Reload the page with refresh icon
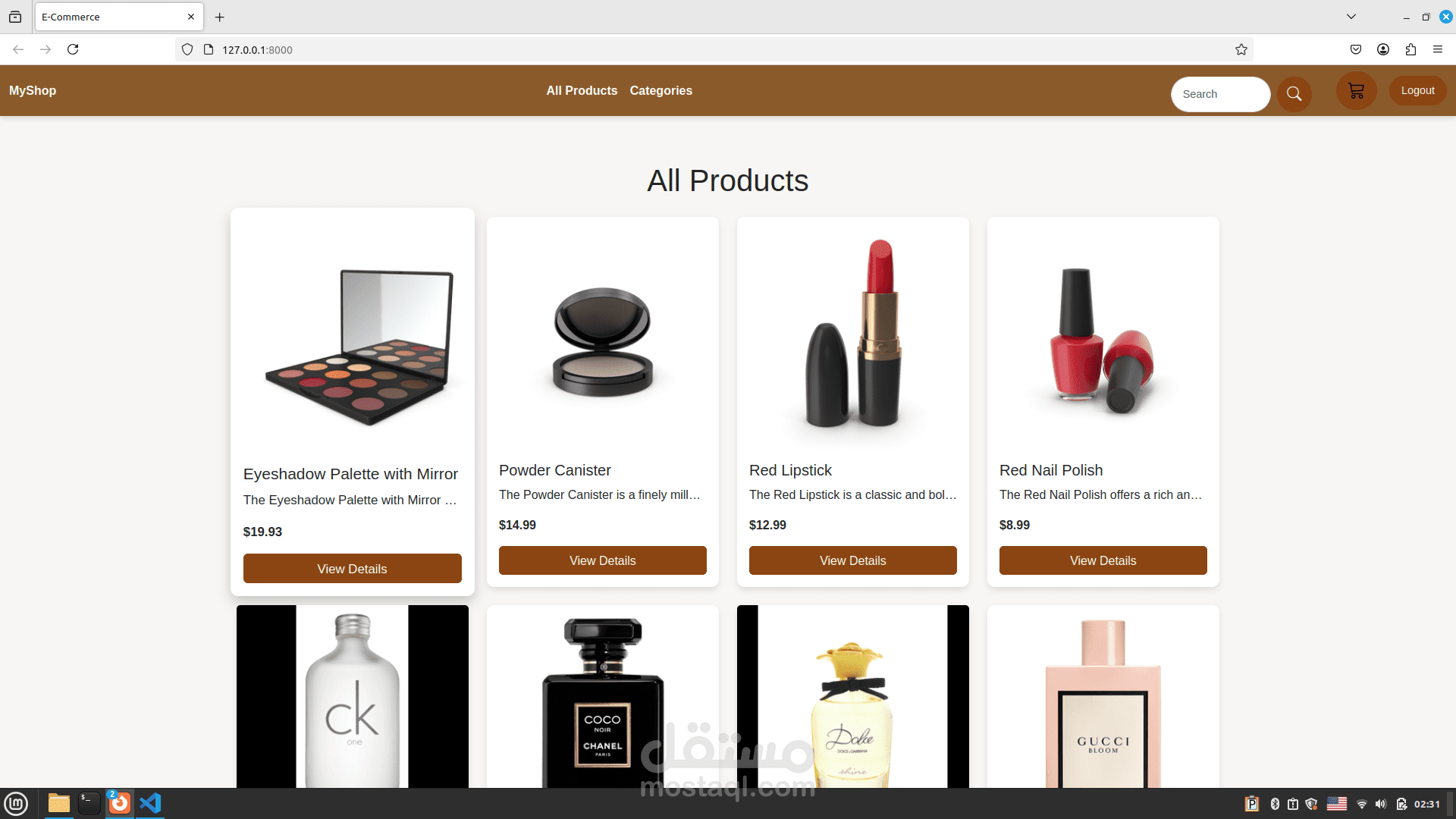Image resolution: width=1456 pixels, height=819 pixels. point(73,49)
